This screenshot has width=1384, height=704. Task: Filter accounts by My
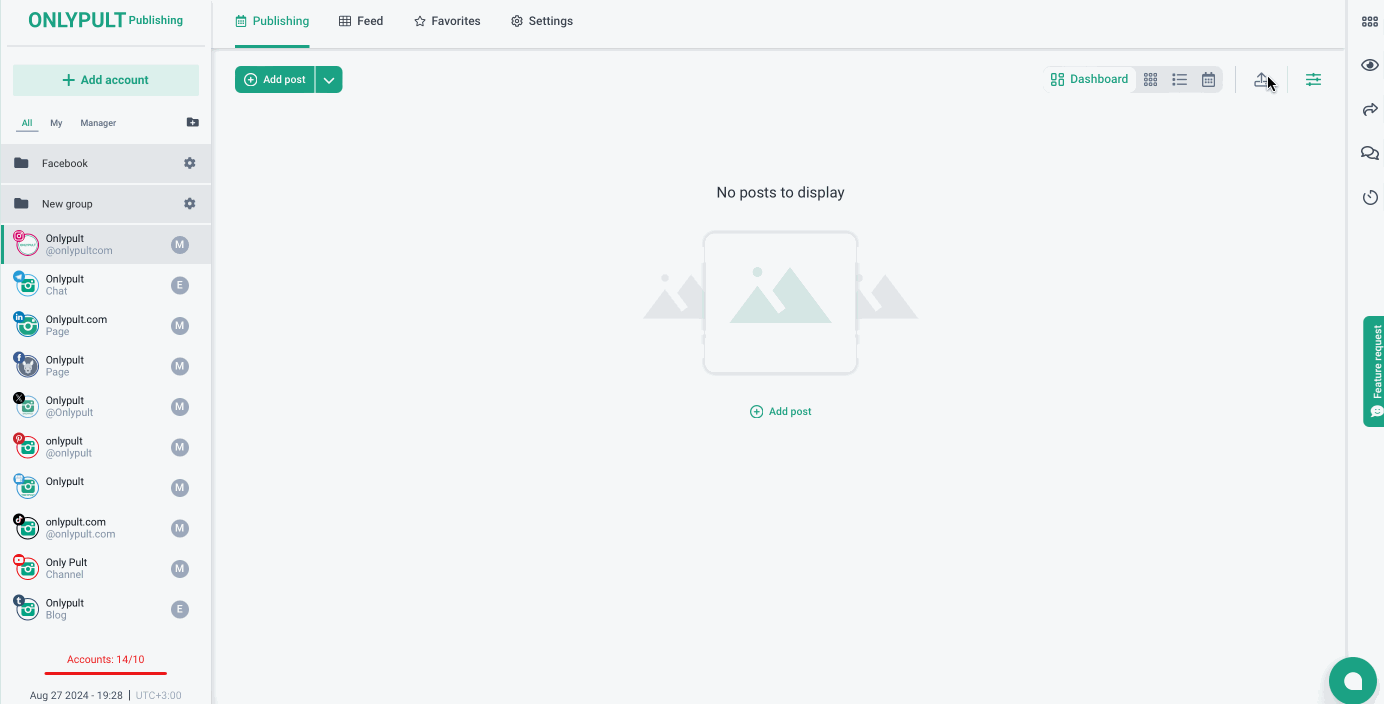point(56,123)
